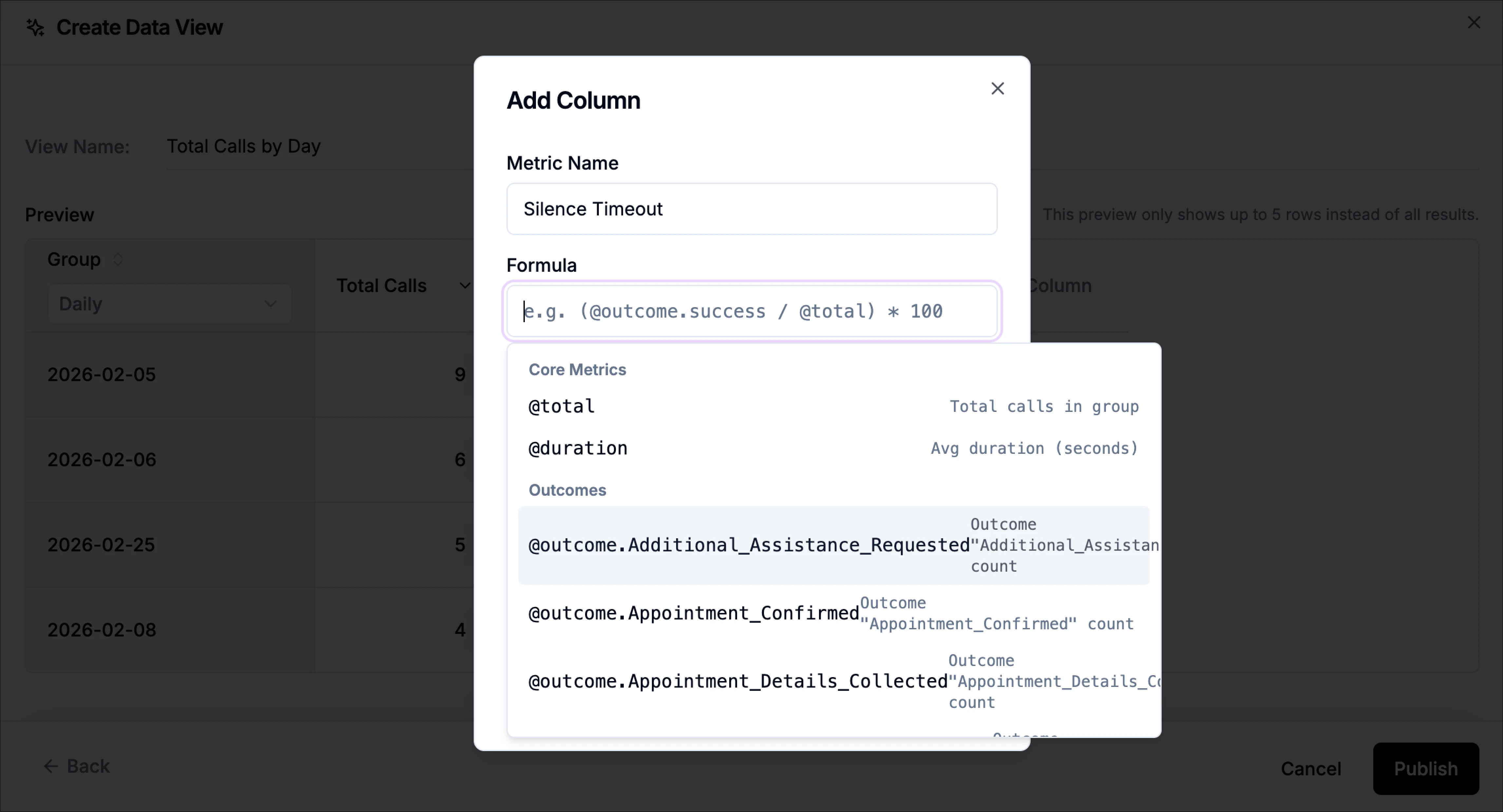This screenshot has height=812, width=1503.
Task: Focus the Formula input field
Action: coord(751,311)
